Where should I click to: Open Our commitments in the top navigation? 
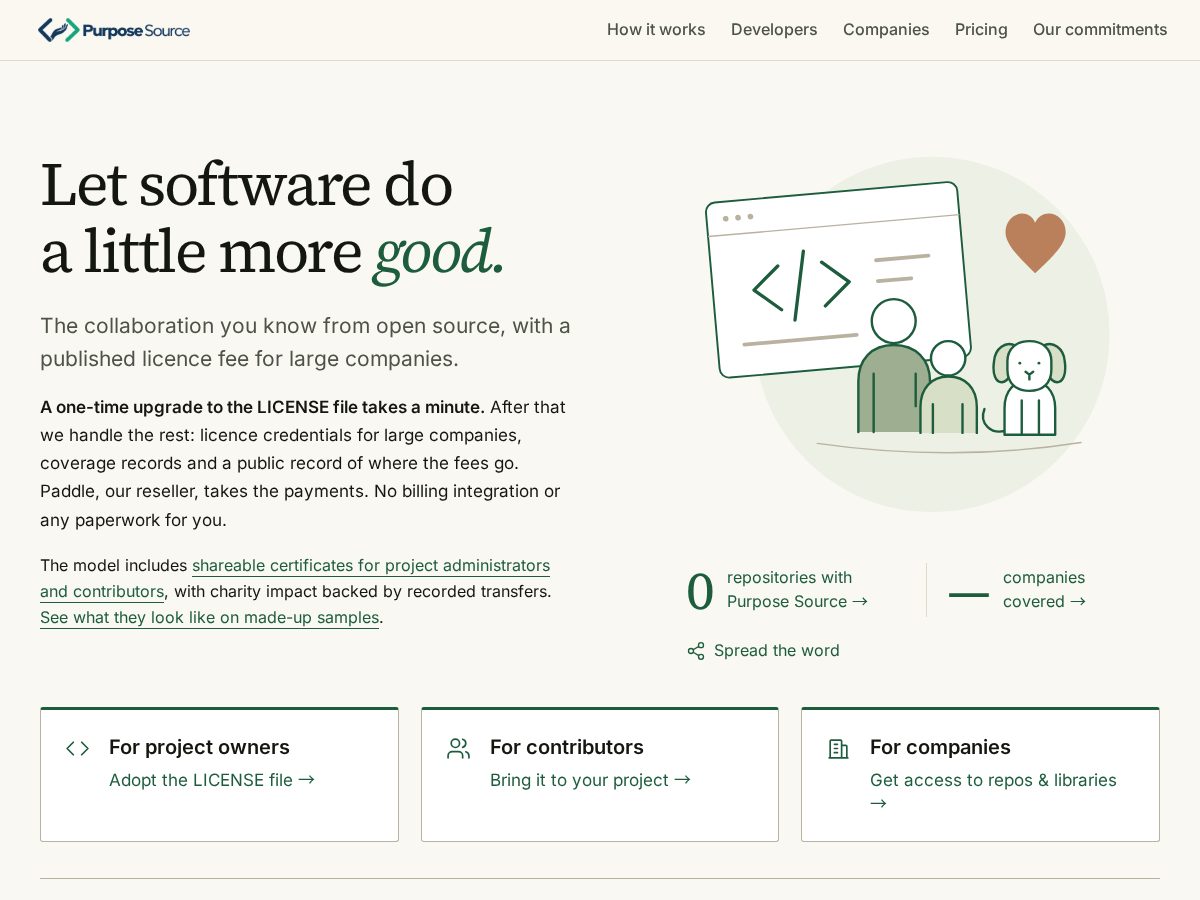tap(1100, 30)
